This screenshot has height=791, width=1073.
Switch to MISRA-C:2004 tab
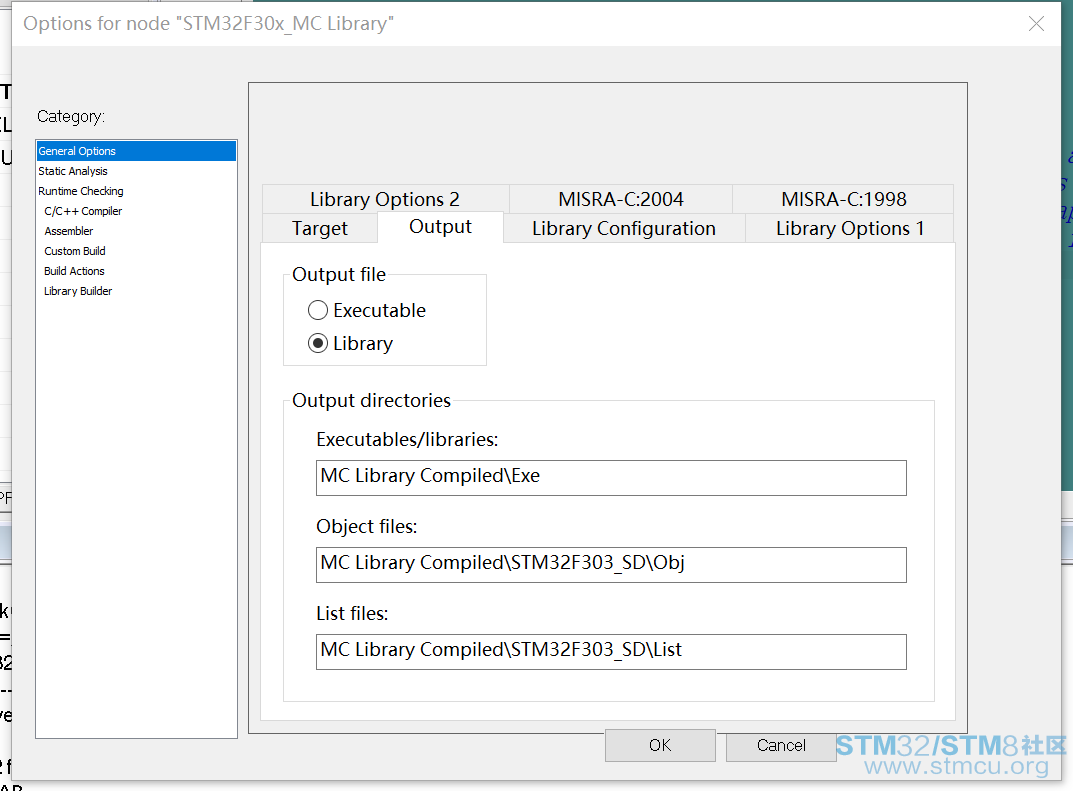[x=621, y=199]
